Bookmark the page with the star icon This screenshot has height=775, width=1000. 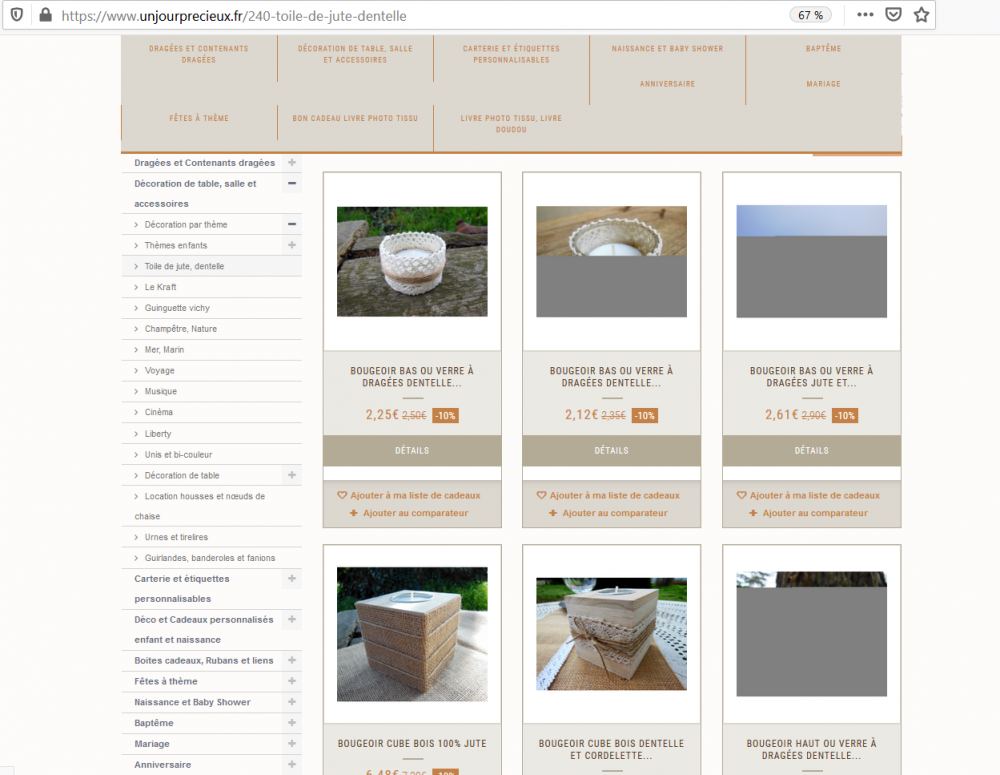point(921,15)
